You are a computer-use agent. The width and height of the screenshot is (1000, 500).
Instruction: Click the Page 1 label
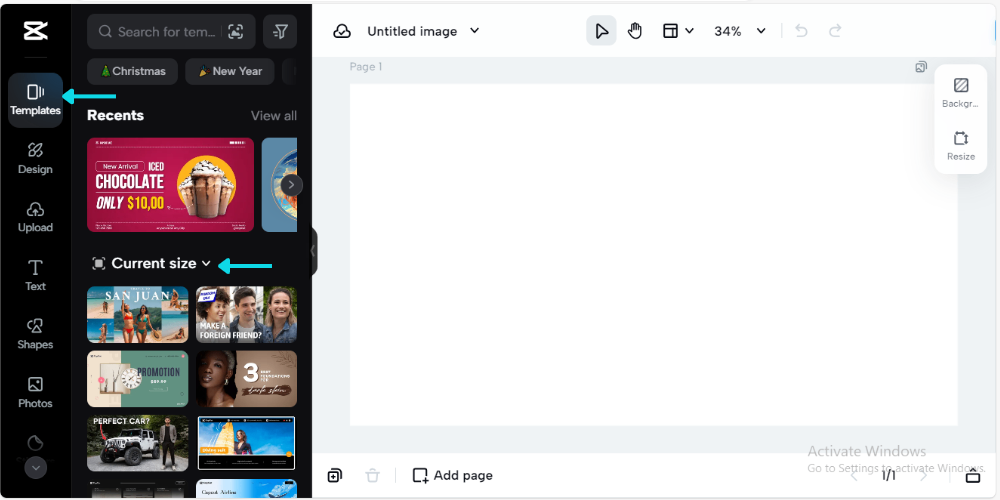[x=365, y=66]
